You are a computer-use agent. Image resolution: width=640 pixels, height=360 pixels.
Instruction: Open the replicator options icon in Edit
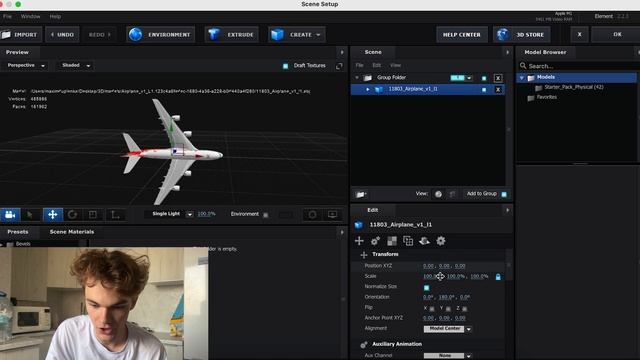(x=408, y=241)
